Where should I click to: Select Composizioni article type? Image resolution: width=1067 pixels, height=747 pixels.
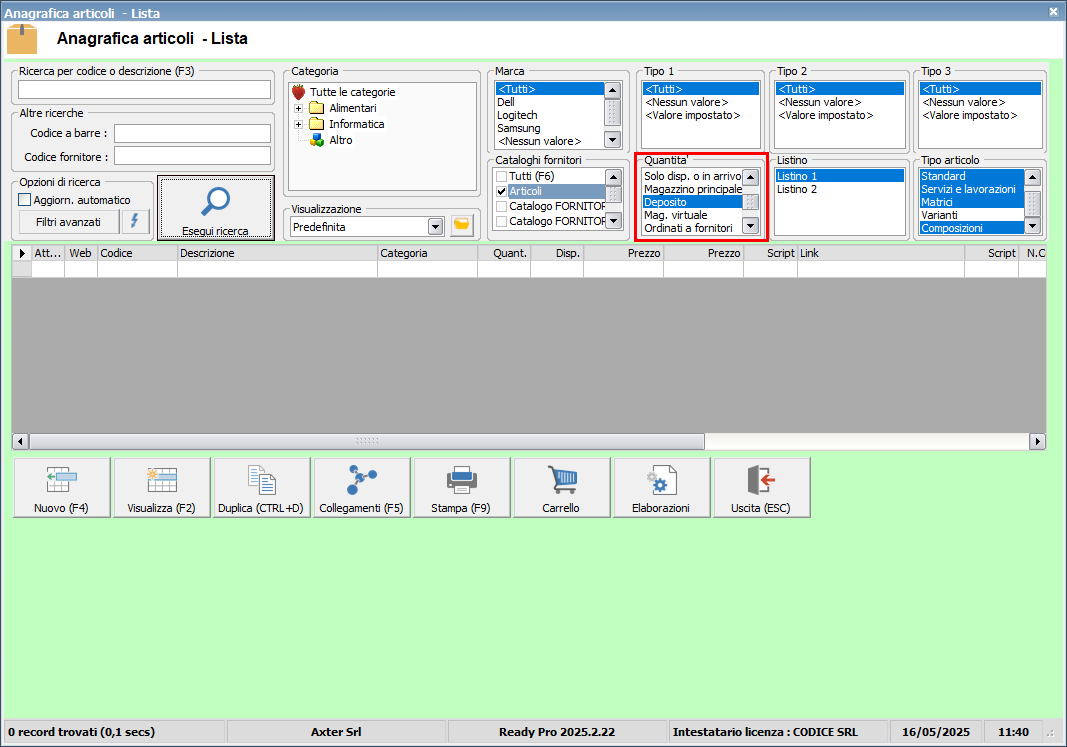coord(972,228)
